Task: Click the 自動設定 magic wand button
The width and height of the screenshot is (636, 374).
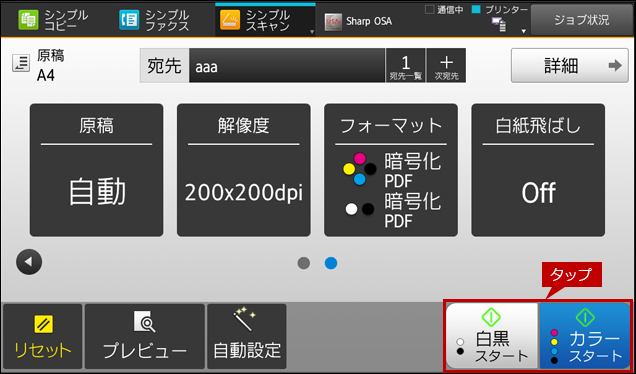Action: pyautogui.click(x=247, y=337)
